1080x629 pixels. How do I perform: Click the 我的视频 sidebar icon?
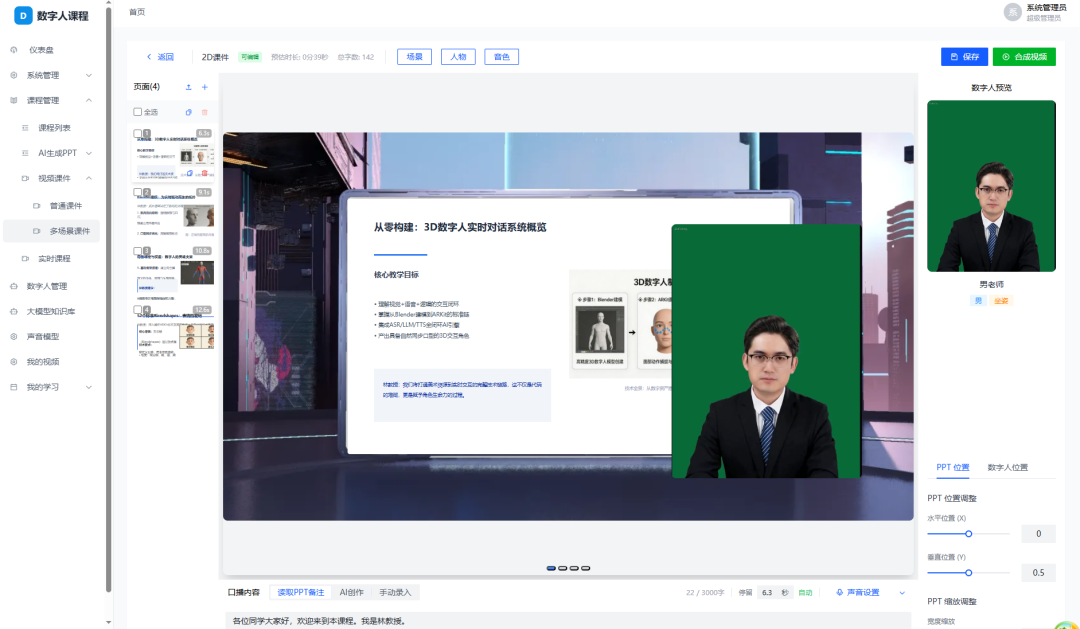click(x=14, y=362)
